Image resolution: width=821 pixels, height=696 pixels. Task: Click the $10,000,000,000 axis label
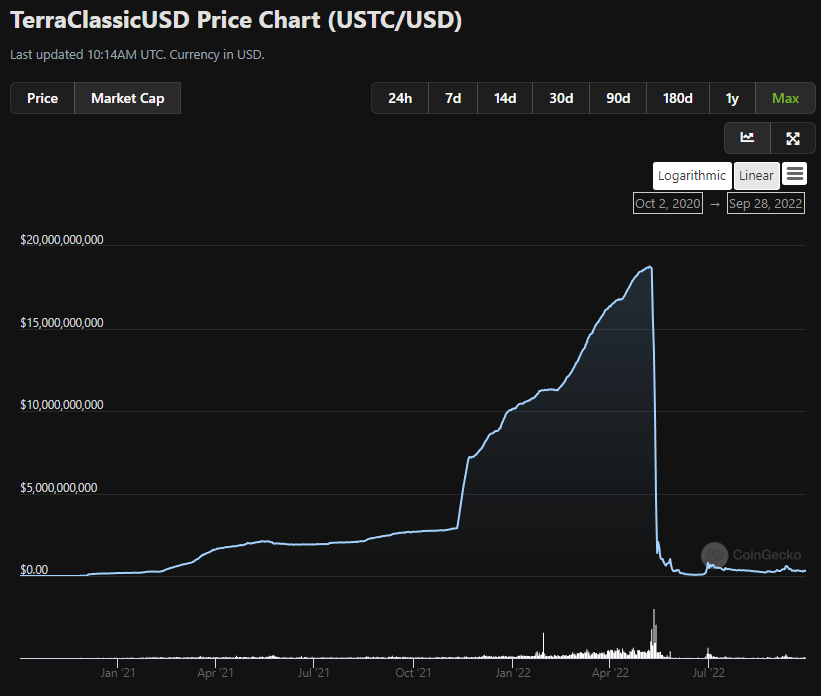62,405
